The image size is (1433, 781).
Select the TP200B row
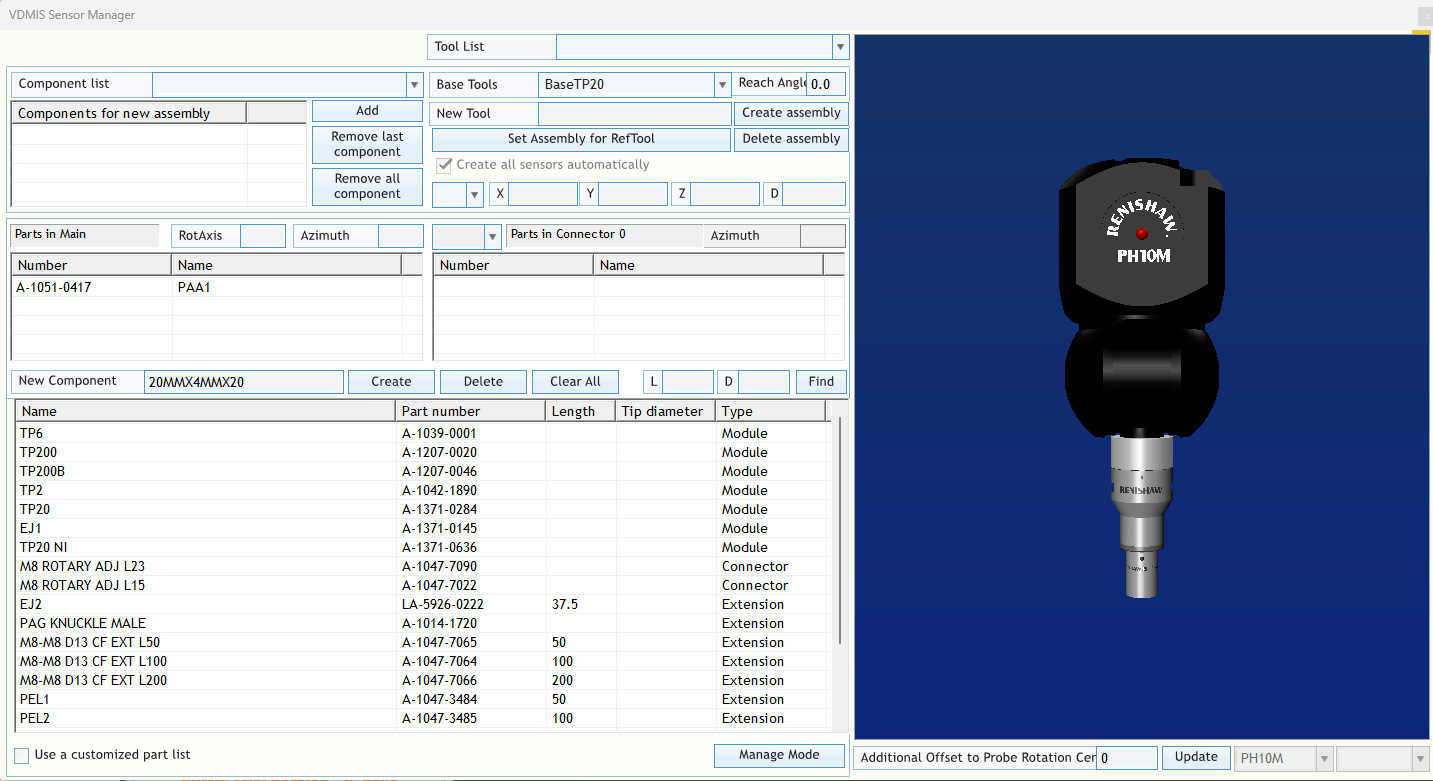tap(423, 471)
